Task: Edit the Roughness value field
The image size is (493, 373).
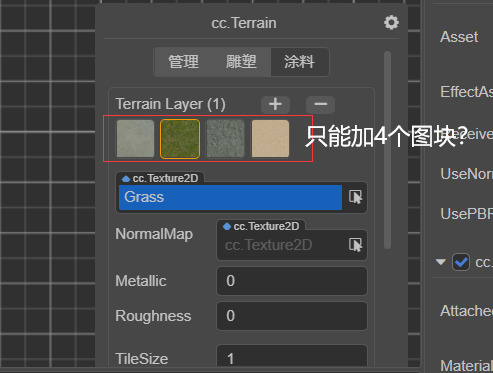Action: [292, 316]
